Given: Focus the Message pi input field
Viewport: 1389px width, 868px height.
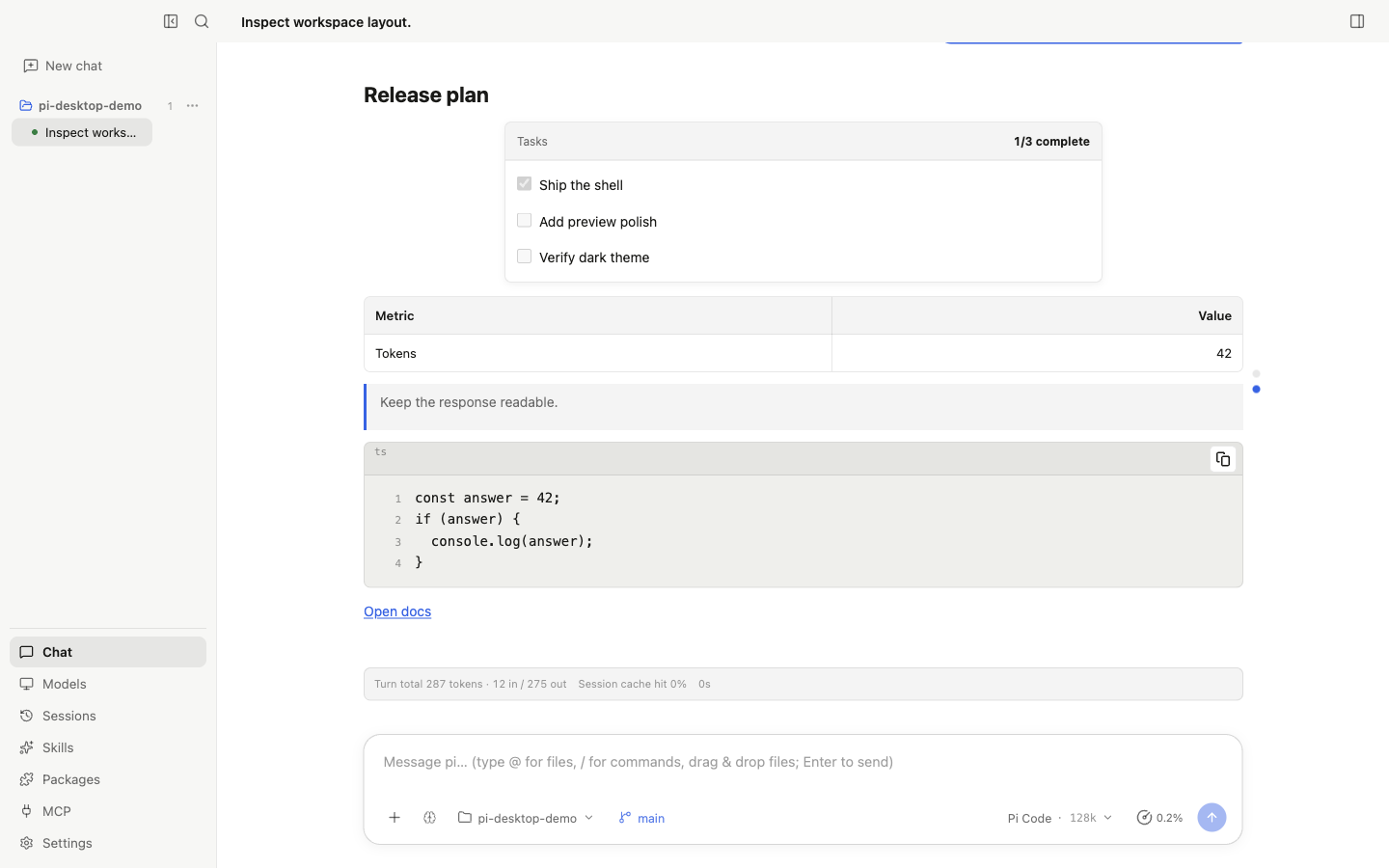Looking at the screenshot, I should coord(803,762).
